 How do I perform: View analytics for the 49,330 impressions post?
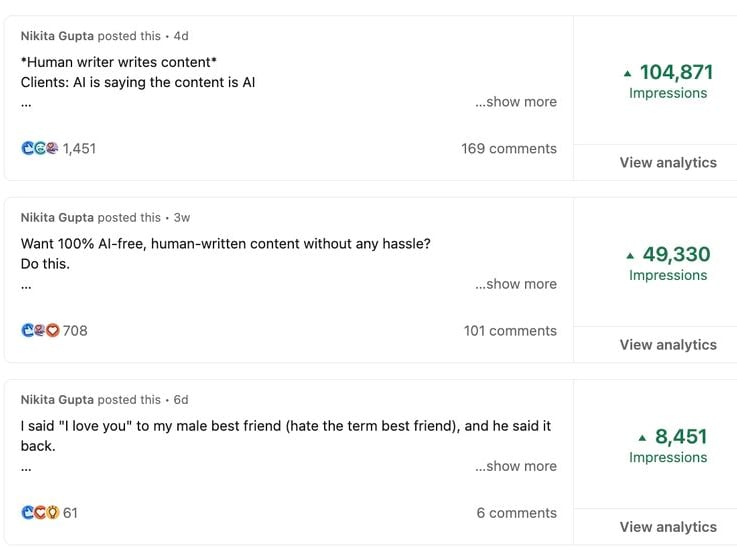[x=668, y=345]
